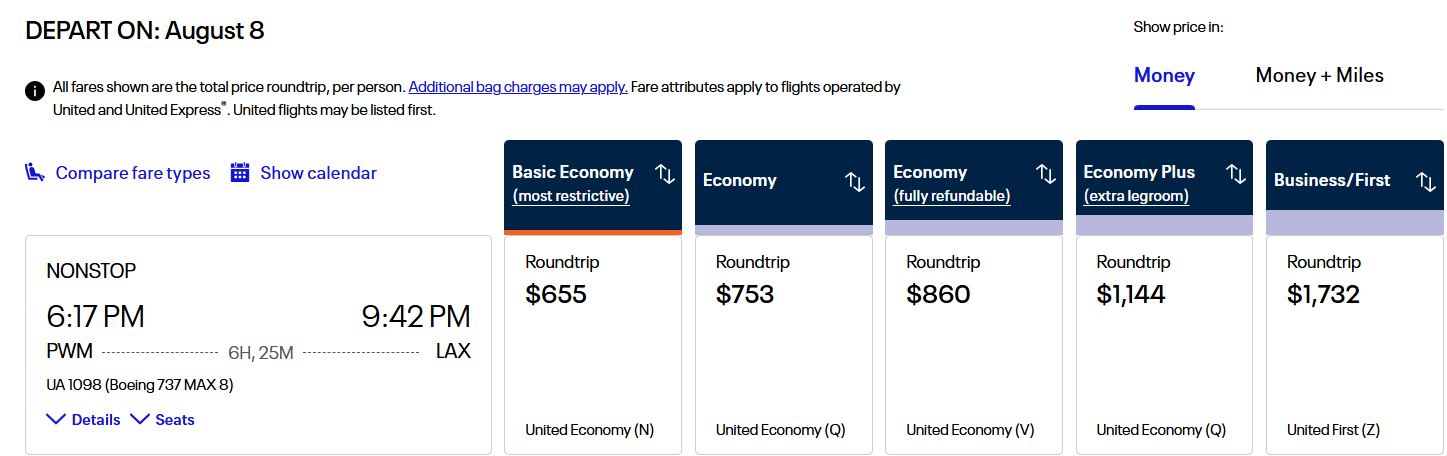Sort by fully refundable Economy arrows
The width and height of the screenshot is (1447, 456).
coord(1046,174)
